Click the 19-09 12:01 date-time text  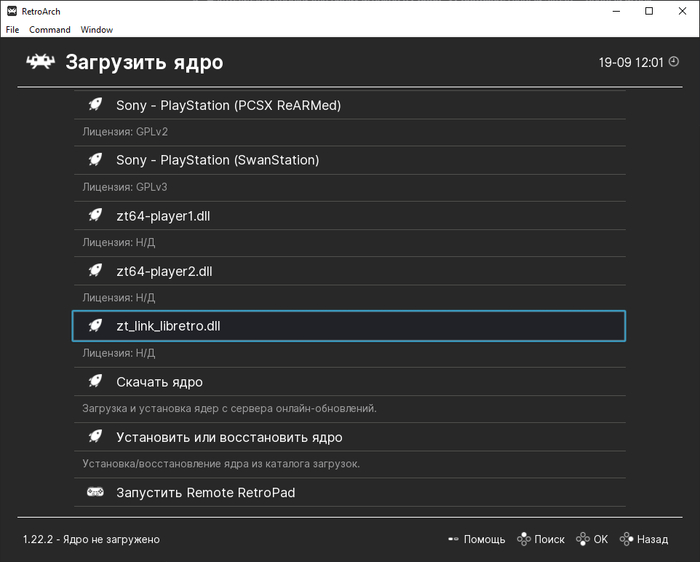[x=631, y=62]
